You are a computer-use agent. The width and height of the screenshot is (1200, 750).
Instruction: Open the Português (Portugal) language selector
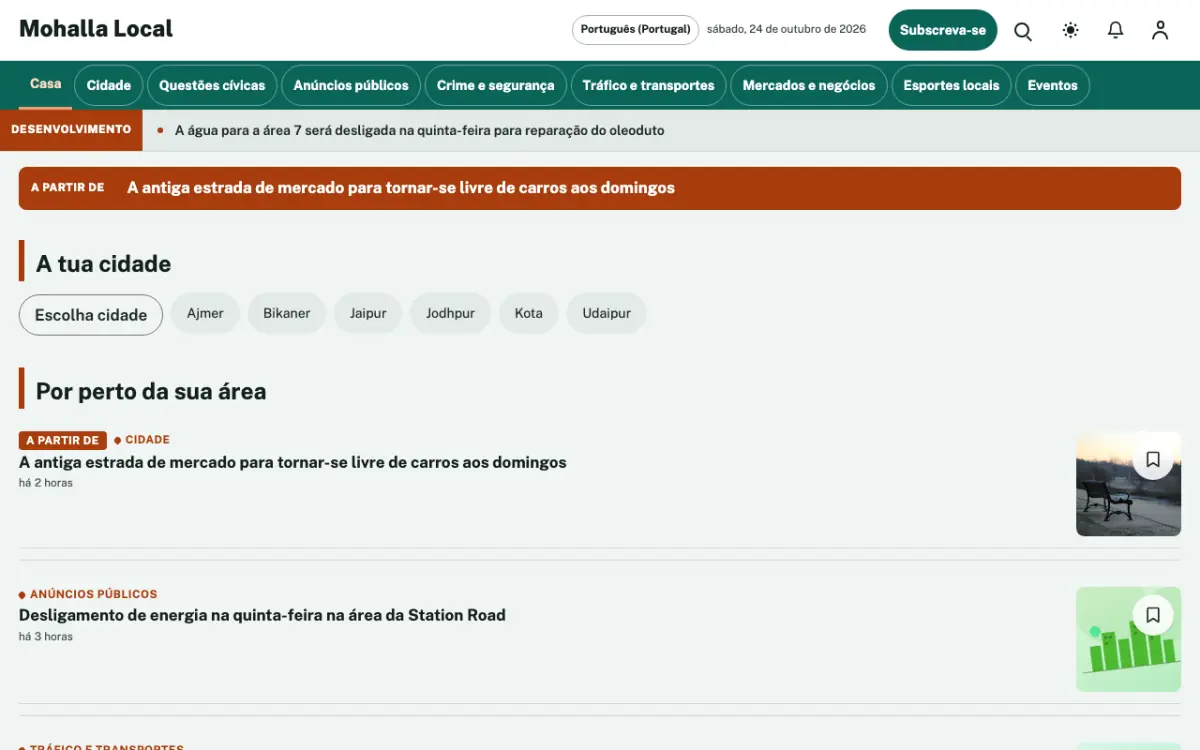(636, 30)
